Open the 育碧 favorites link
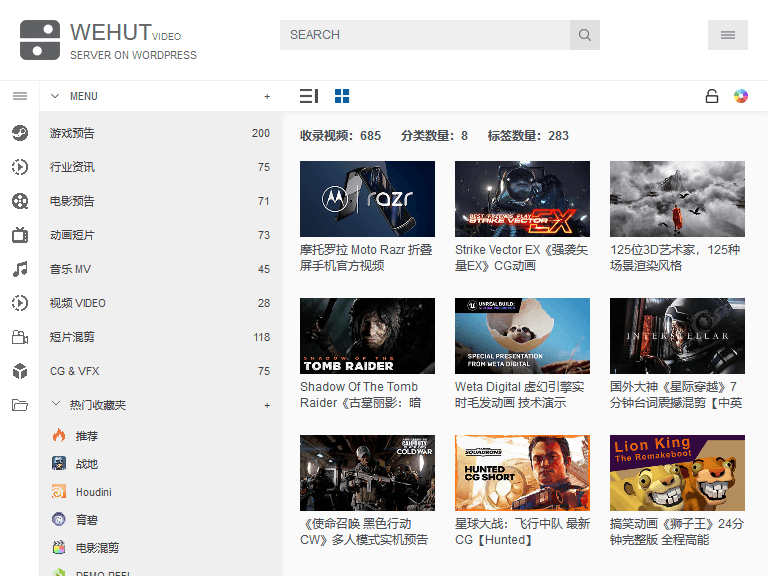This screenshot has height=576, width=768. [87, 520]
